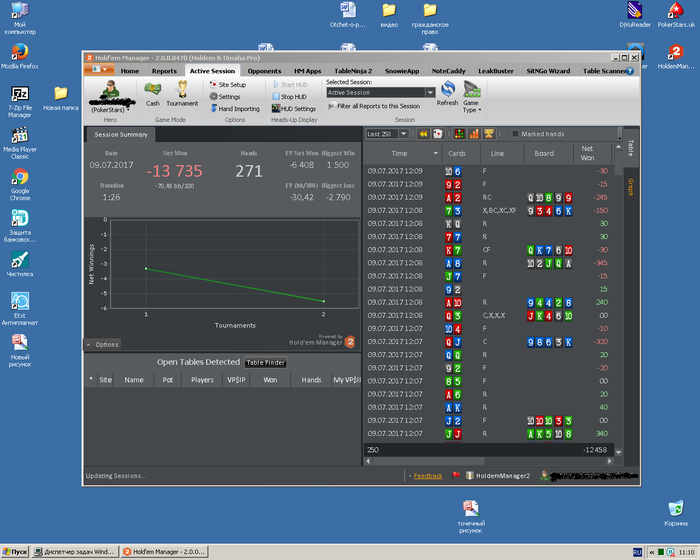Open the LeakBuster tab

coord(496,71)
